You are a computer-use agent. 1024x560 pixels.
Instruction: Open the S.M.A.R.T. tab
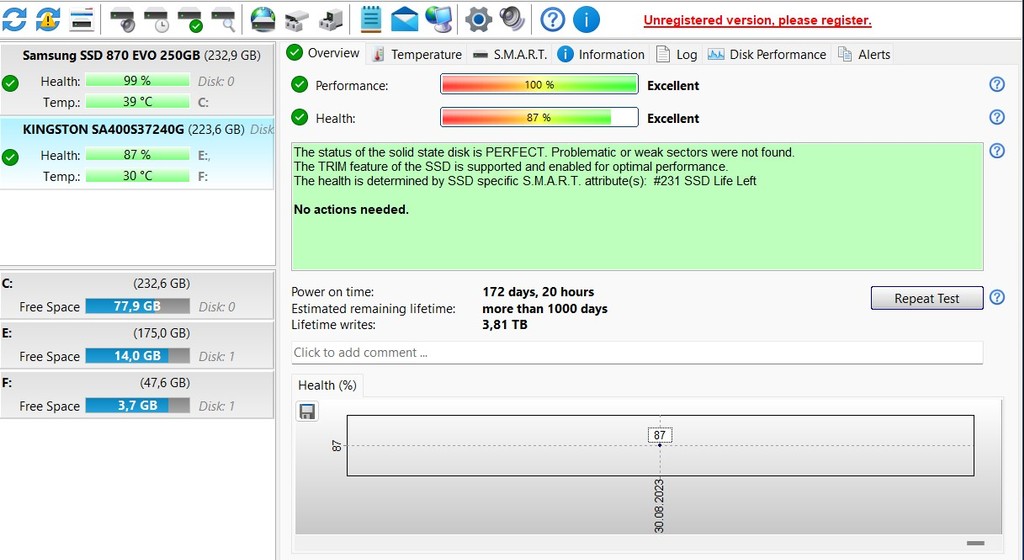511,54
